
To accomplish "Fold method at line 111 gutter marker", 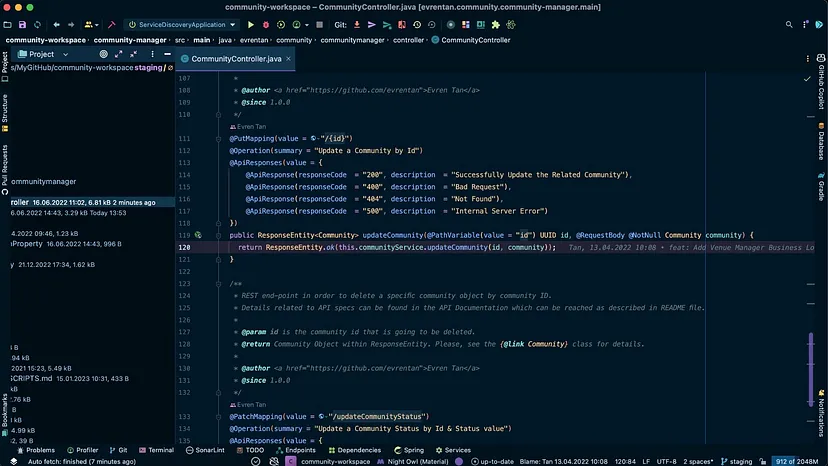I will pyautogui.click(x=218, y=139).
